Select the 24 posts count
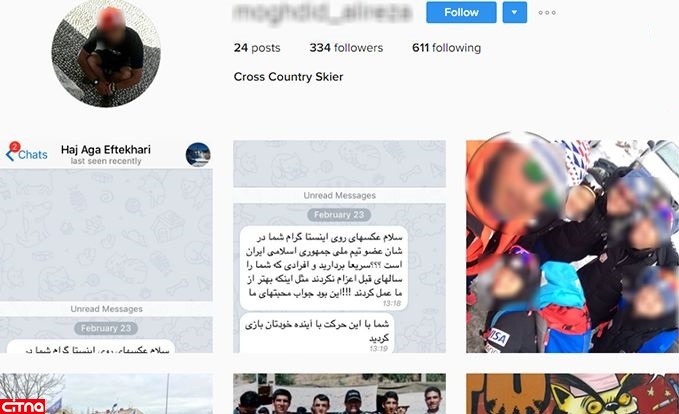The height and width of the screenshot is (414, 679). pos(257,48)
